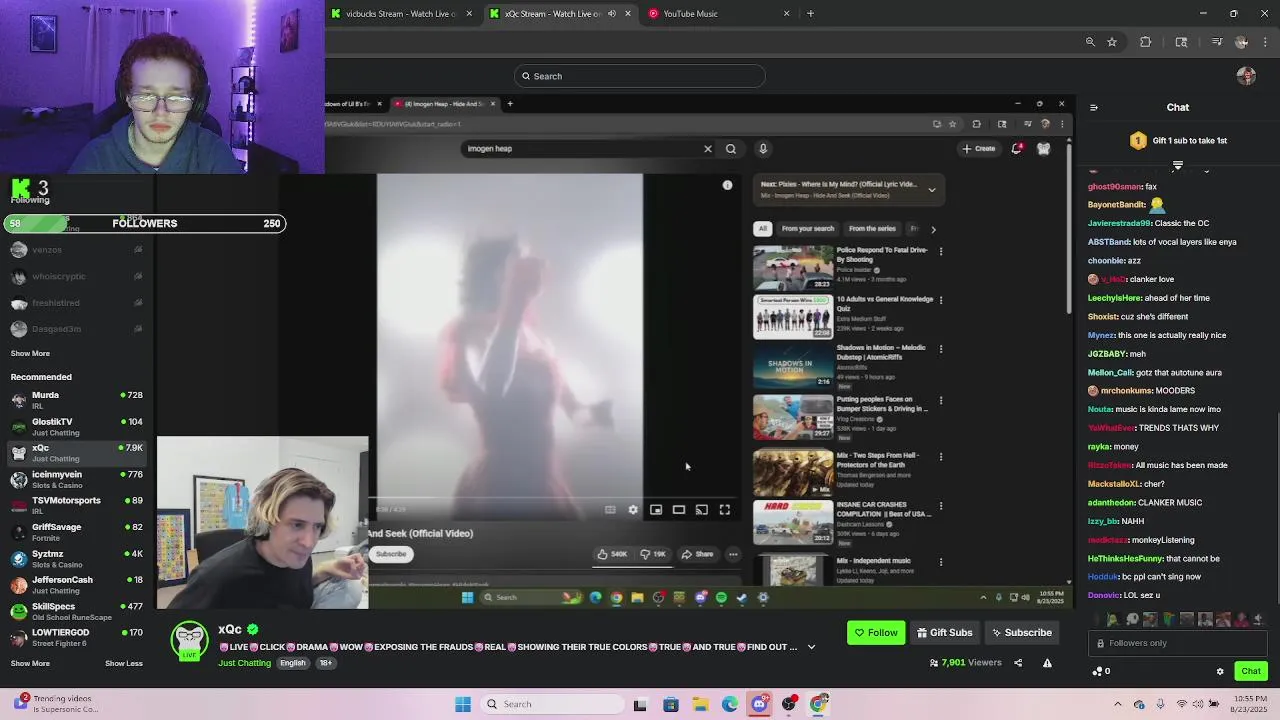
Task: Close the xQc Stream browser tab
Action: coord(628,14)
